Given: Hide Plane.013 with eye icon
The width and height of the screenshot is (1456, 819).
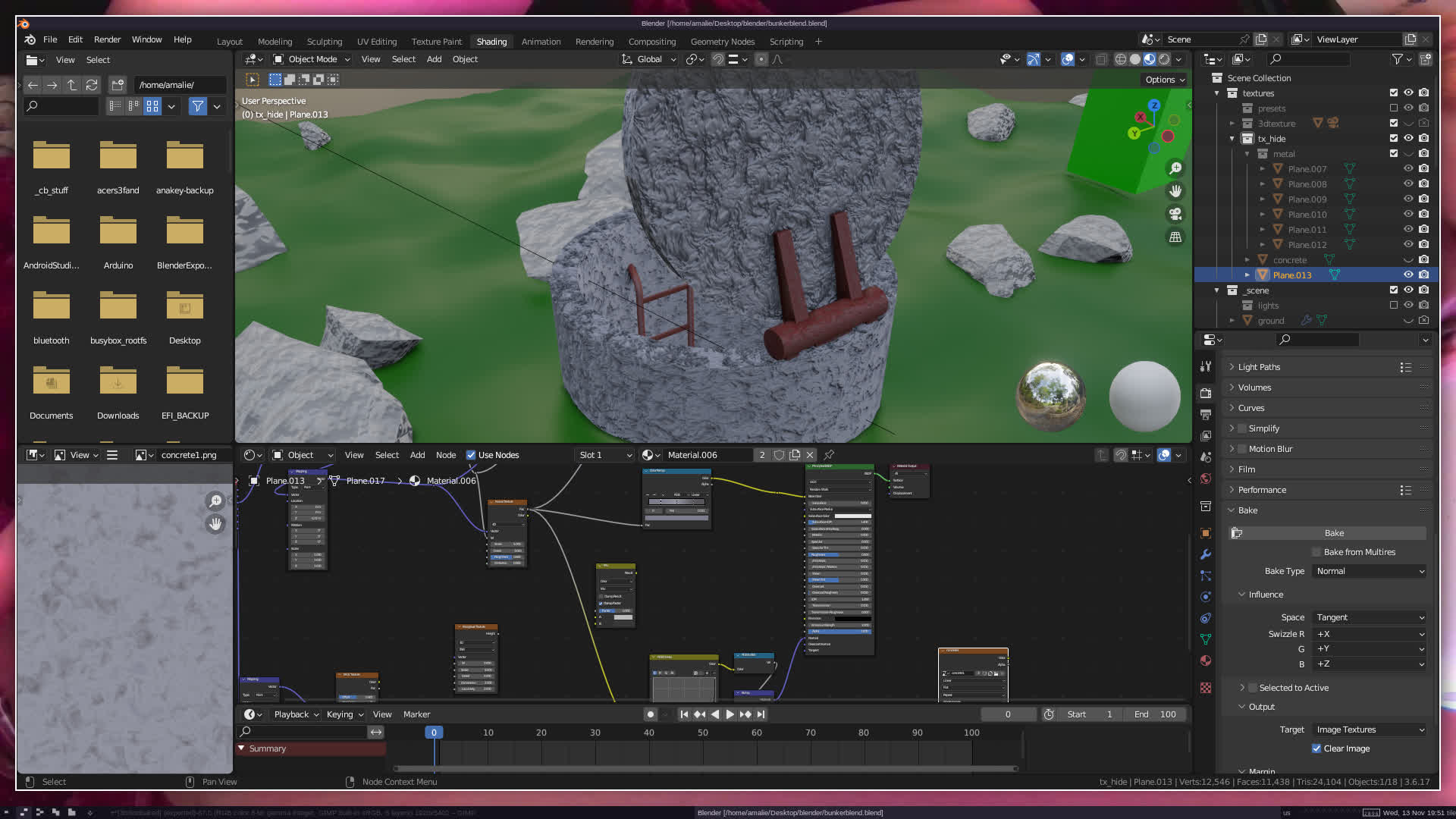Looking at the screenshot, I should coord(1408,275).
